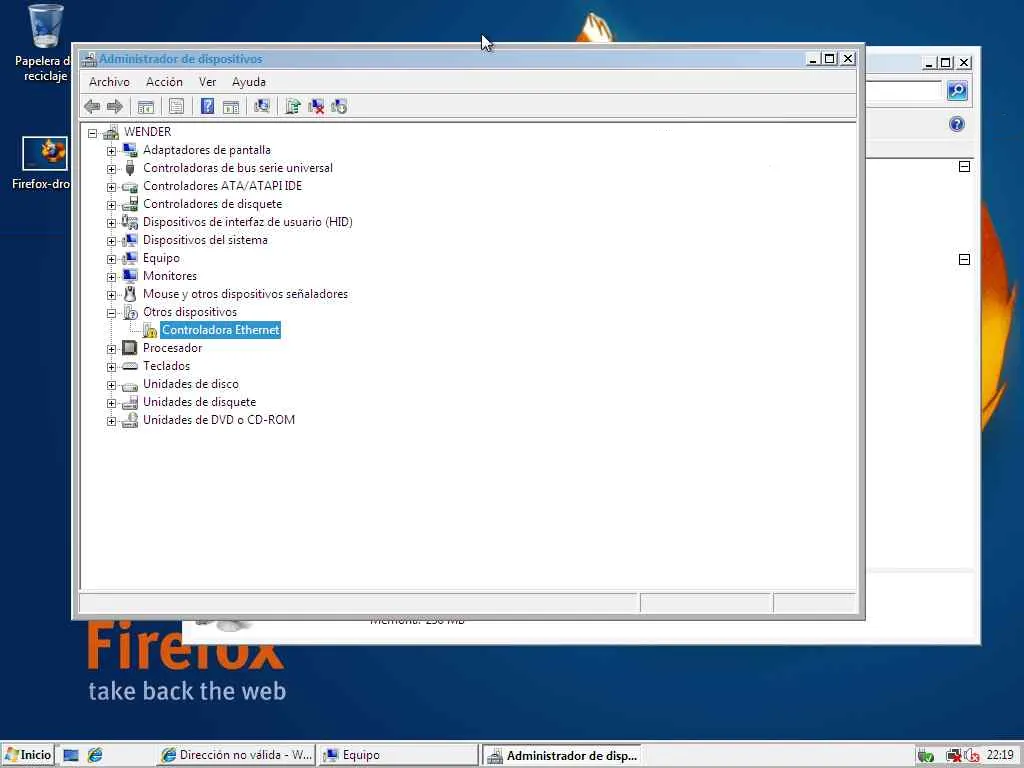Select Controladores ATA/ATAPI IDE label
The width and height of the screenshot is (1024, 768).
(x=223, y=186)
